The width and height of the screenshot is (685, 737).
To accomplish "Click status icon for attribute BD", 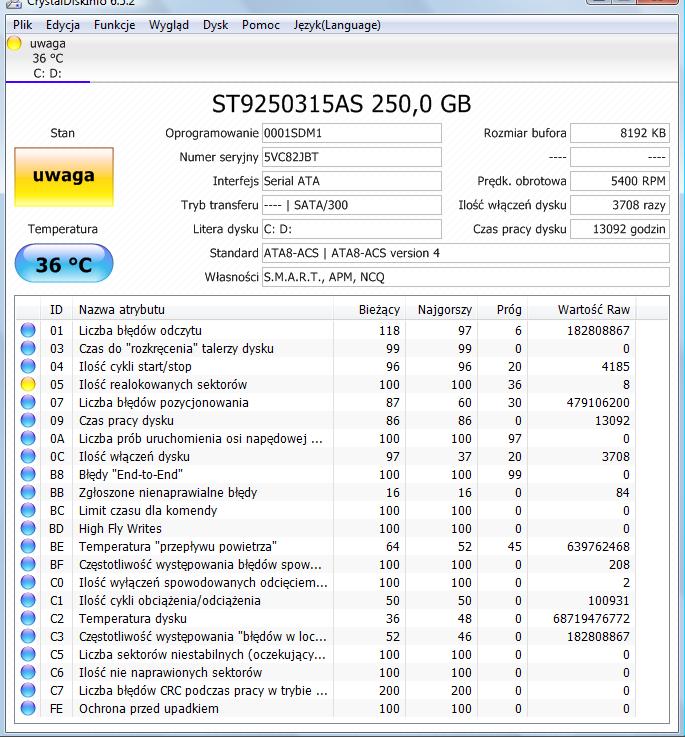I will 28,528.
